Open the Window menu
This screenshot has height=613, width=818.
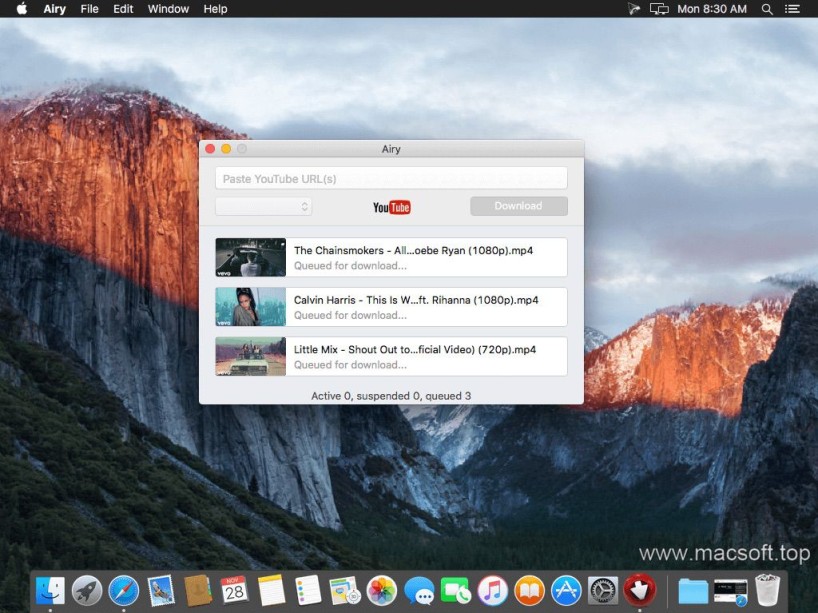click(168, 9)
